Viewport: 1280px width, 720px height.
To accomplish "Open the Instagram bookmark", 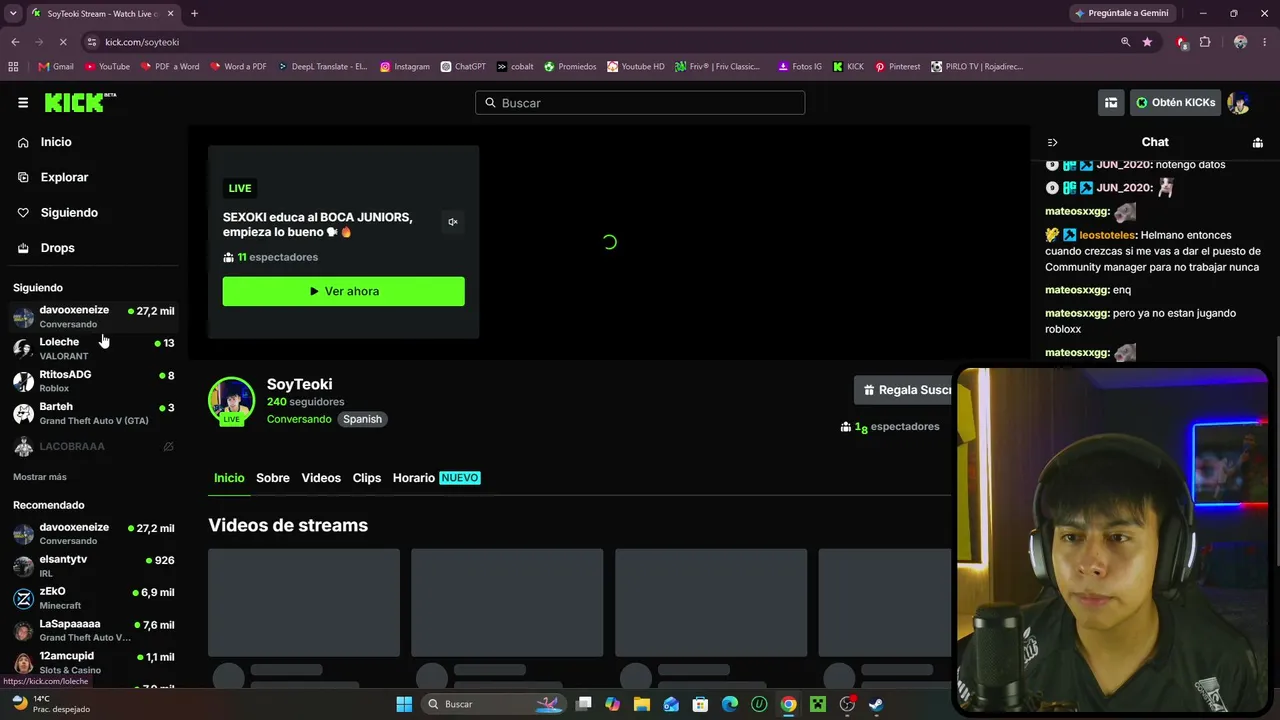I will (x=405, y=67).
